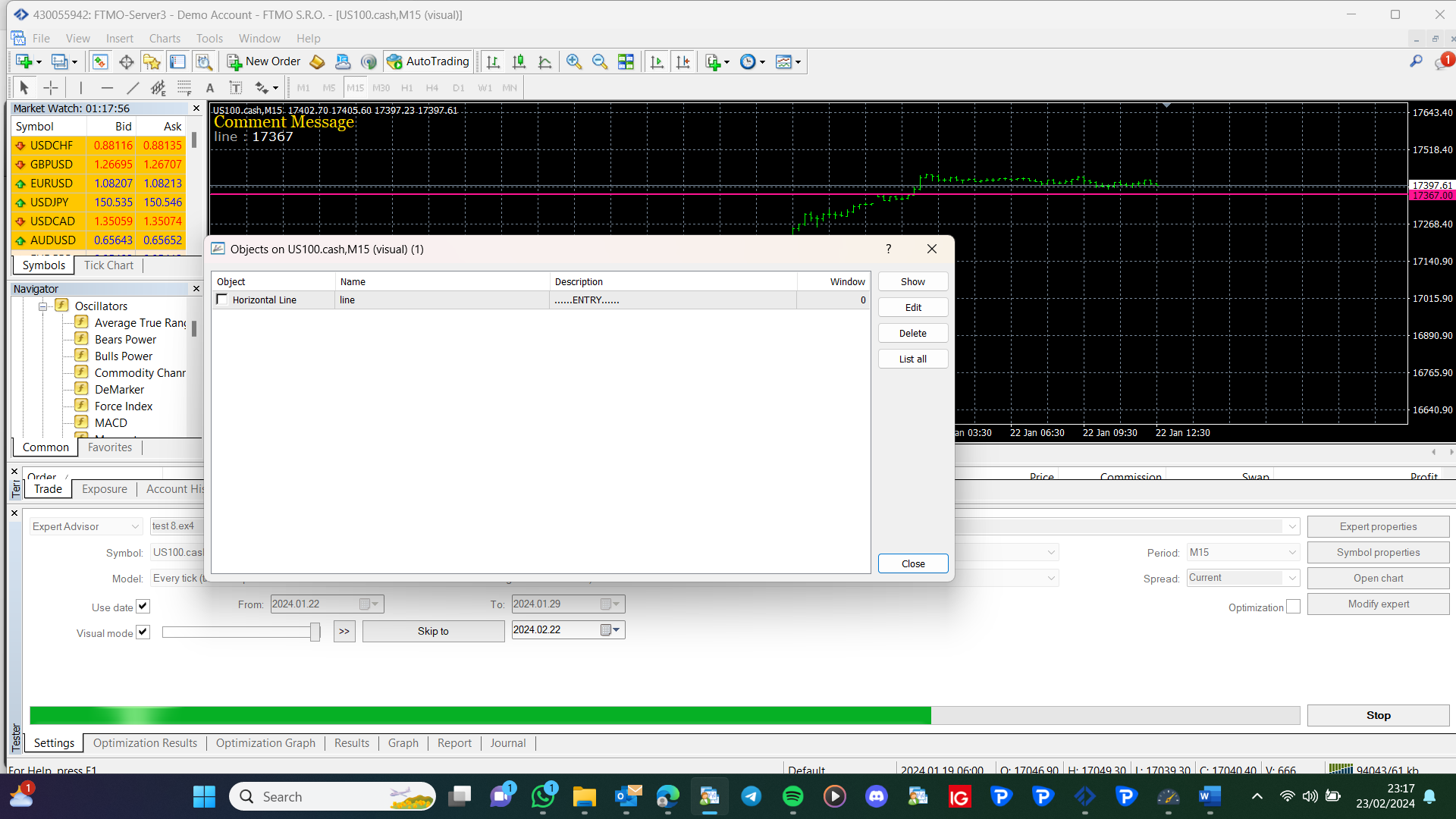
Task: Collapse the Oscillators tree node
Action: (43, 306)
